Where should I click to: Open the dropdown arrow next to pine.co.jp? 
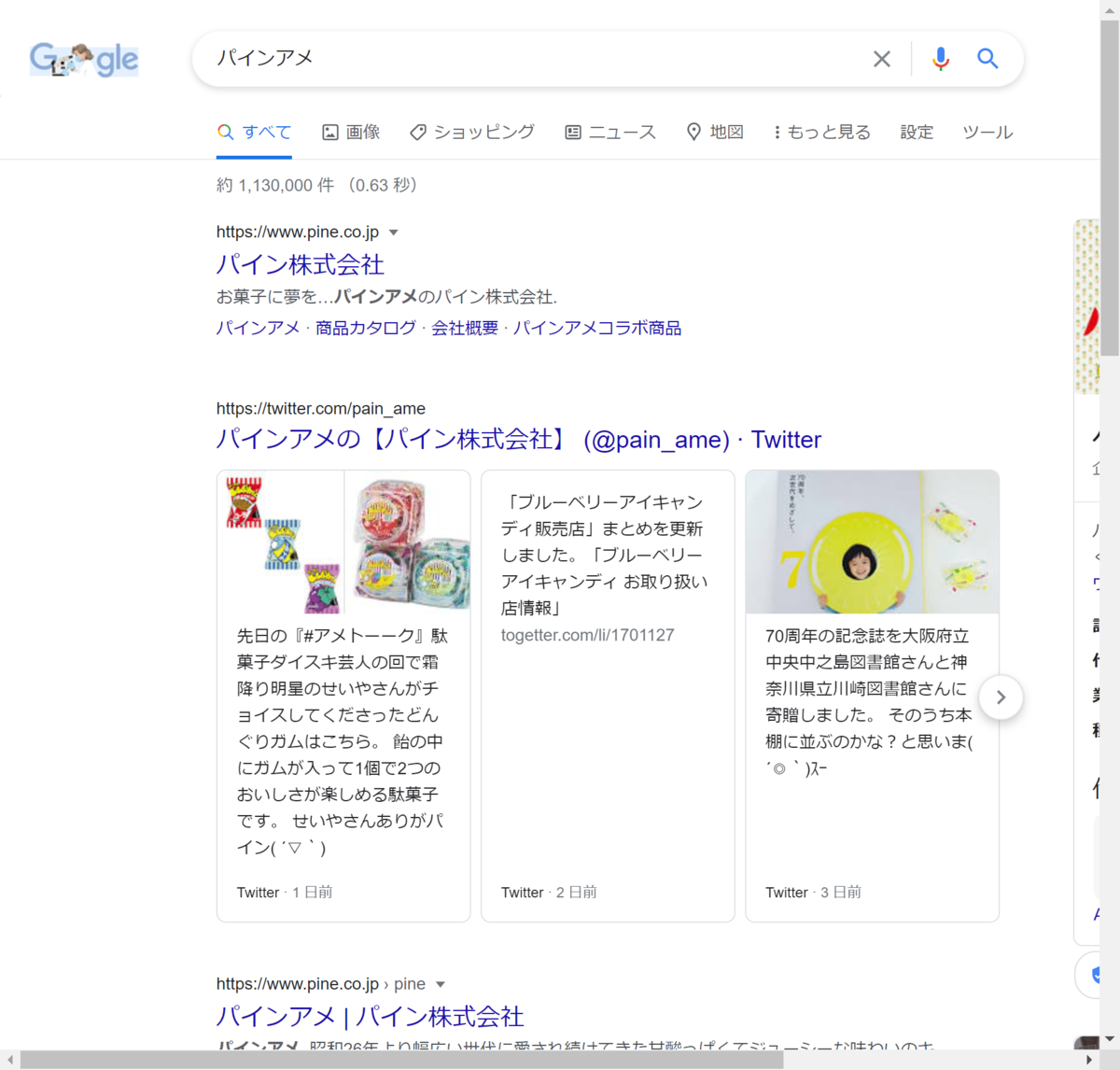click(394, 232)
